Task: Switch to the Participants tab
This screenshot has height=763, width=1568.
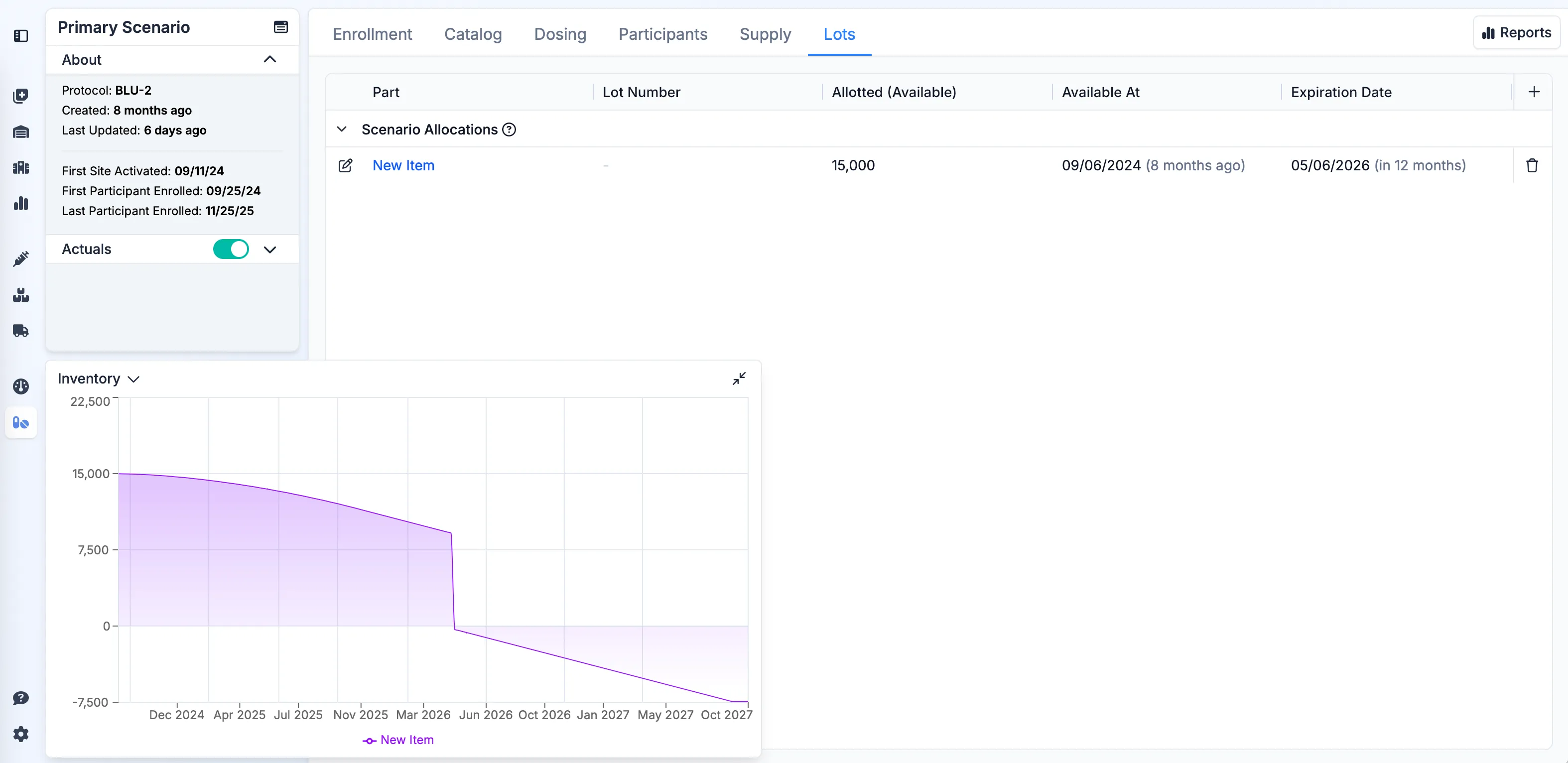Action: (x=663, y=34)
